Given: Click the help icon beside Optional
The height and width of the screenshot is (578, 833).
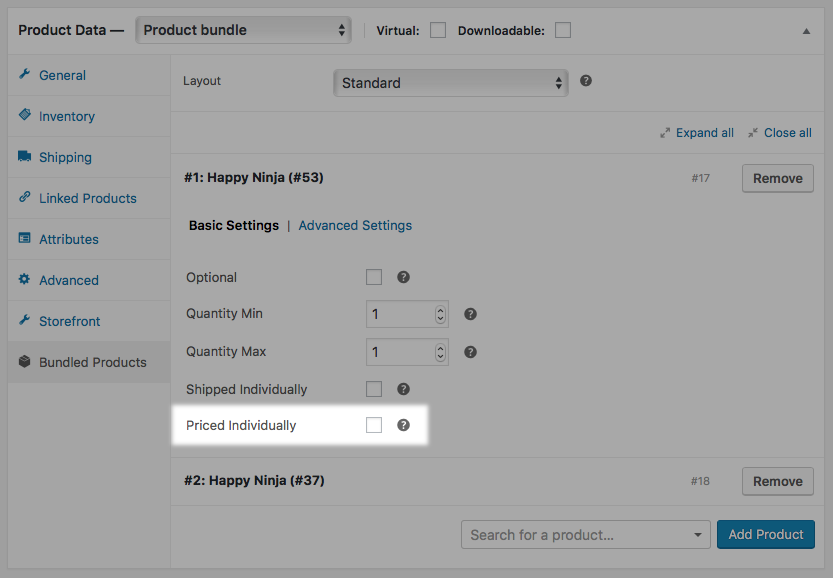Looking at the screenshot, I should pyautogui.click(x=404, y=277).
